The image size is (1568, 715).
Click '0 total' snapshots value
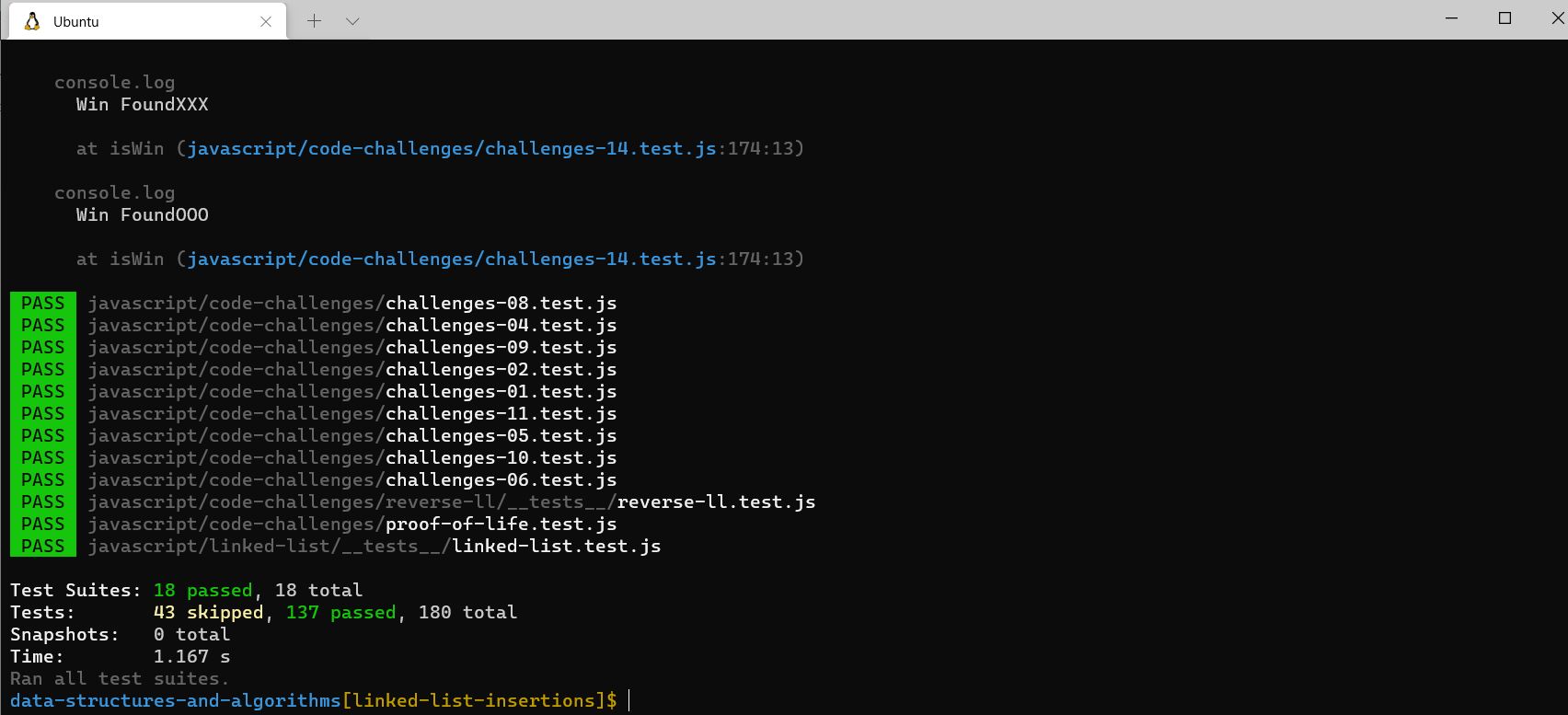click(x=191, y=634)
